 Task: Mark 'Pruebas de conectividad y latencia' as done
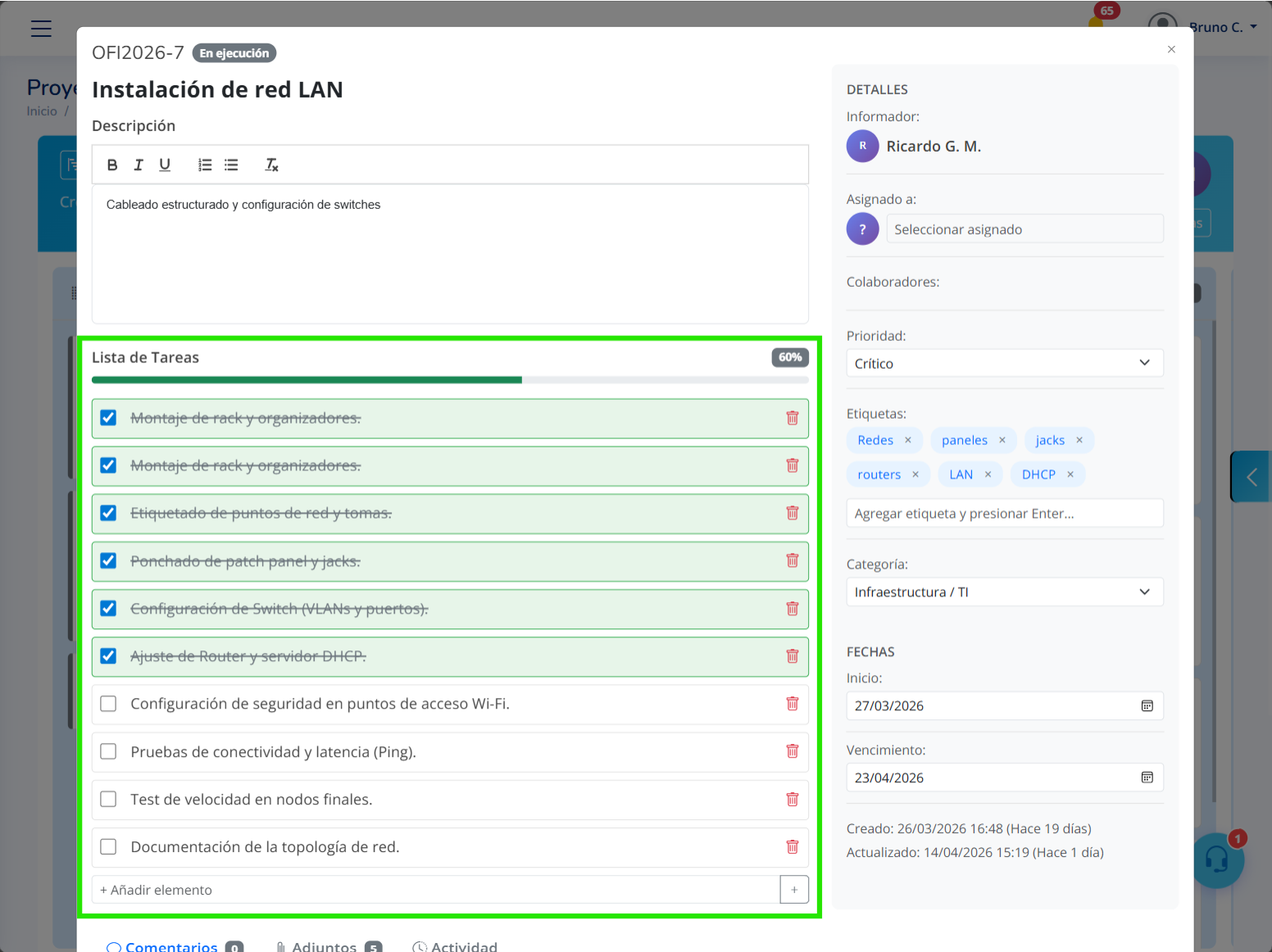click(107, 751)
